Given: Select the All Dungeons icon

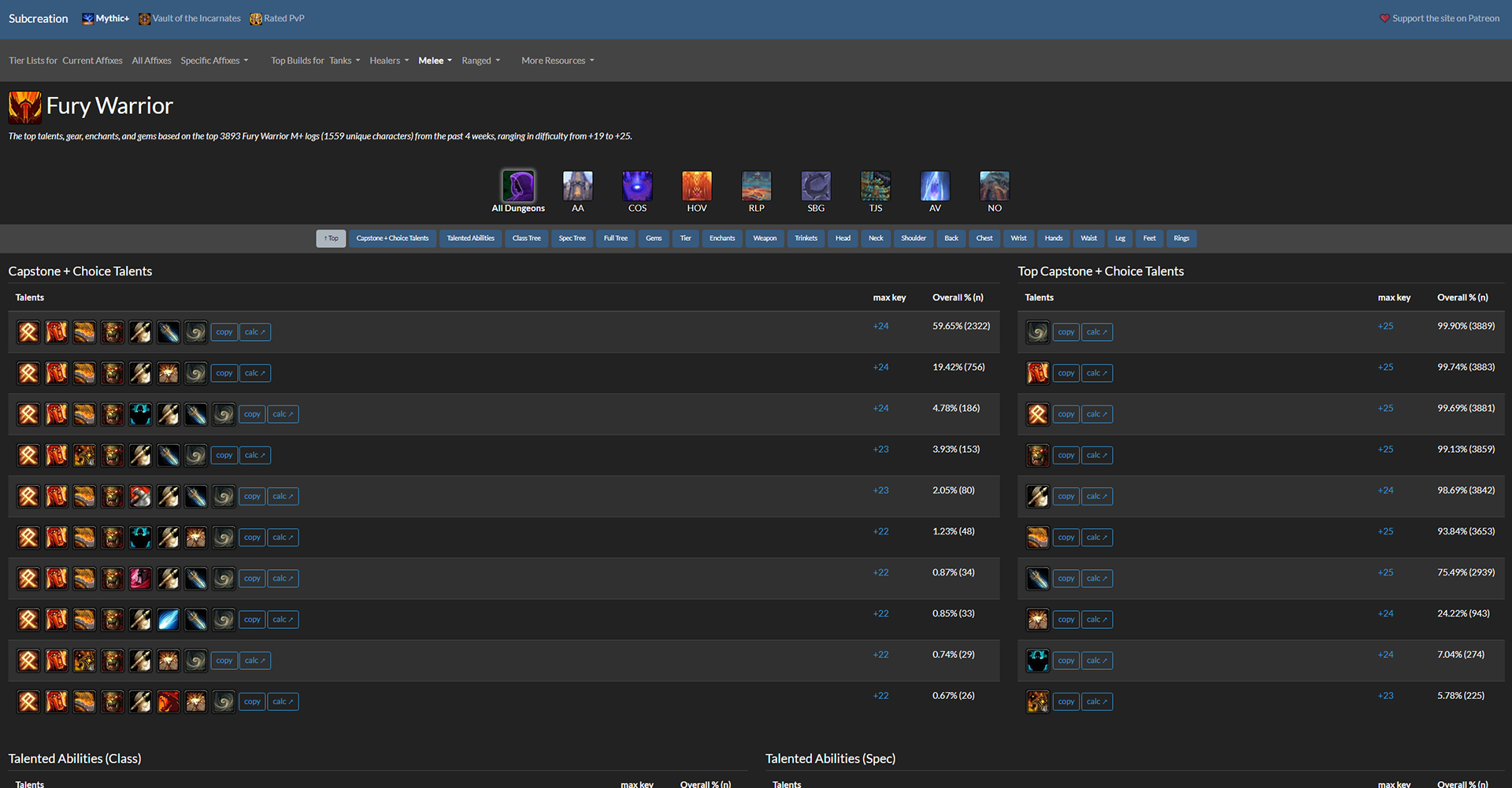Looking at the screenshot, I should (x=518, y=186).
